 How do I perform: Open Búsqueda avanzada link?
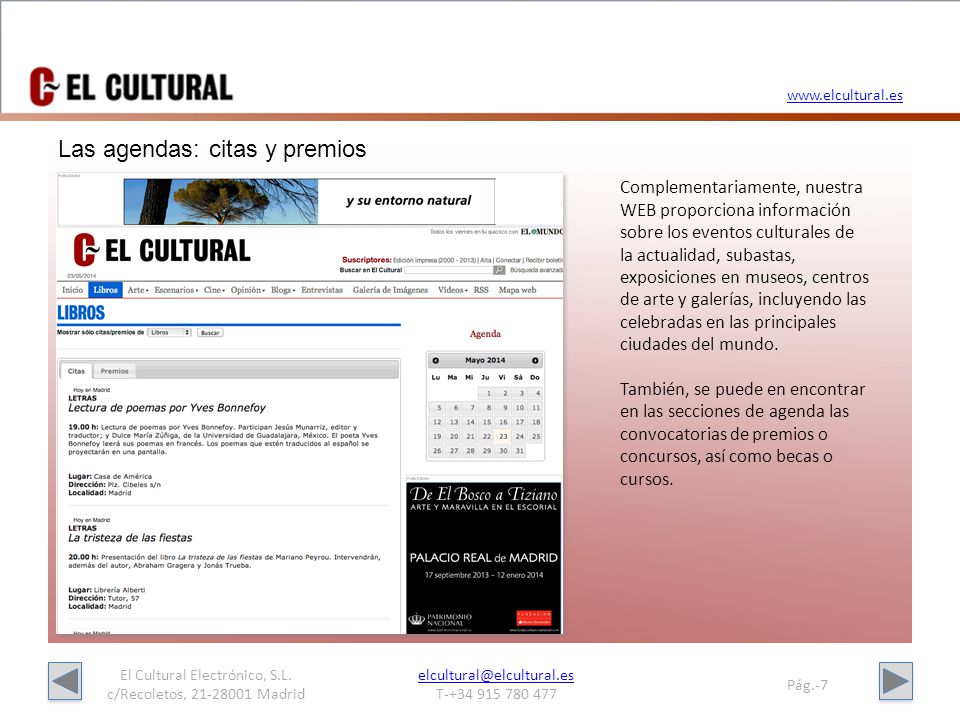(x=536, y=270)
